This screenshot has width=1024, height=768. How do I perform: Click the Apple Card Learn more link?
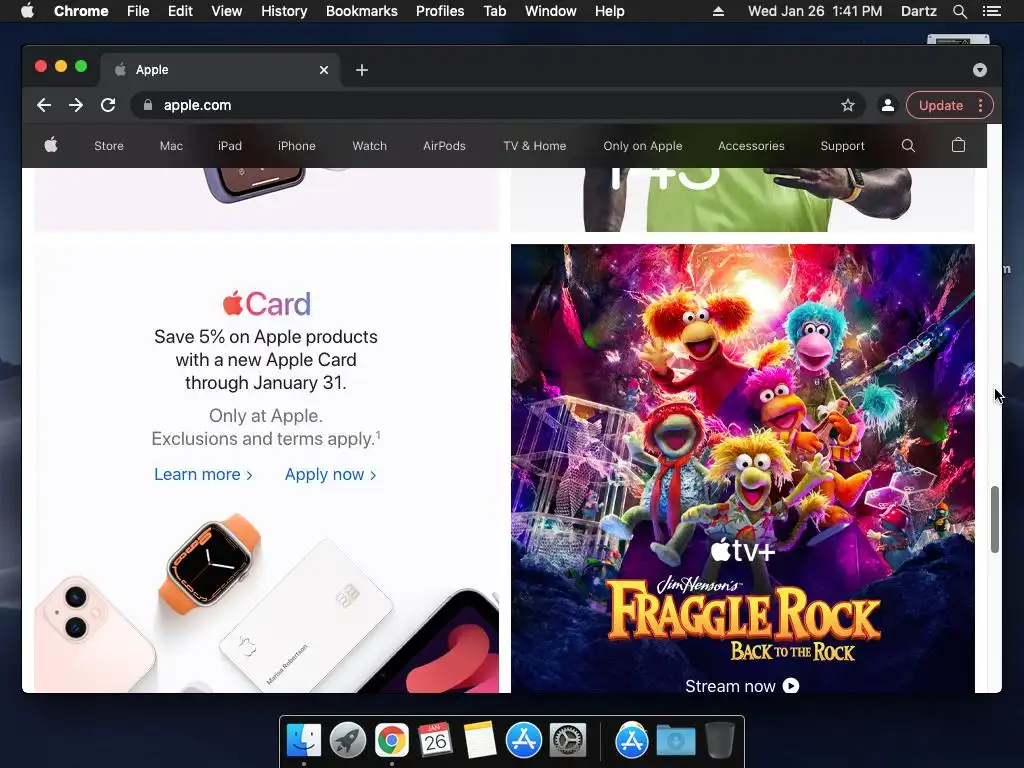[x=203, y=474]
